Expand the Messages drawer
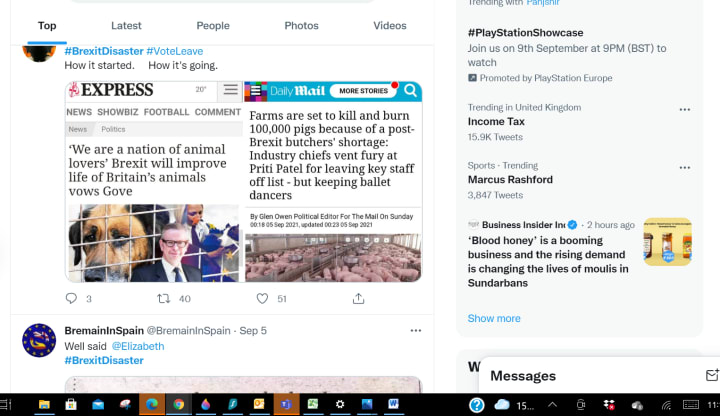This screenshot has width=720, height=416. [x=523, y=376]
